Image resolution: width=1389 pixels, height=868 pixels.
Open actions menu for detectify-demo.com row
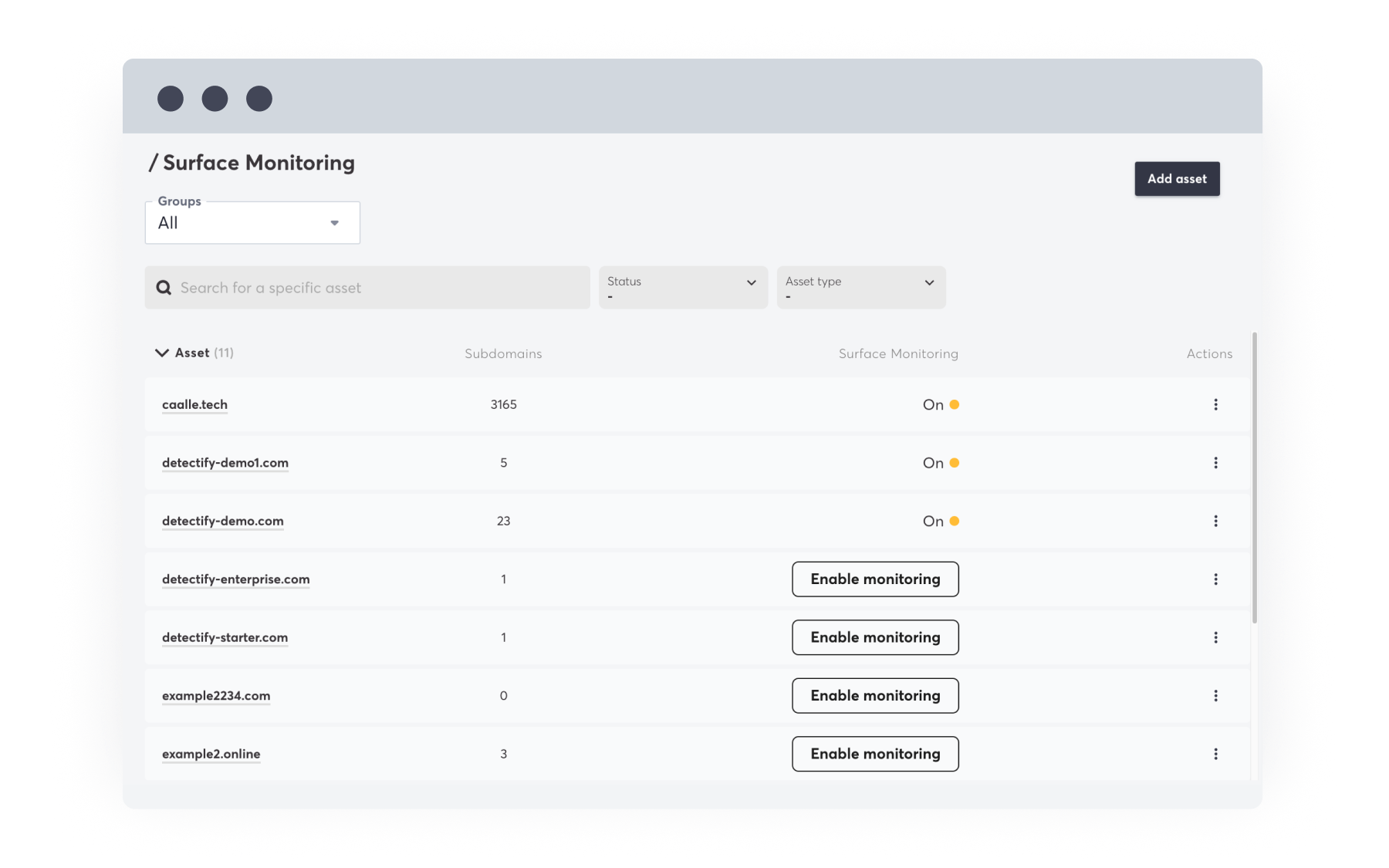(x=1215, y=521)
